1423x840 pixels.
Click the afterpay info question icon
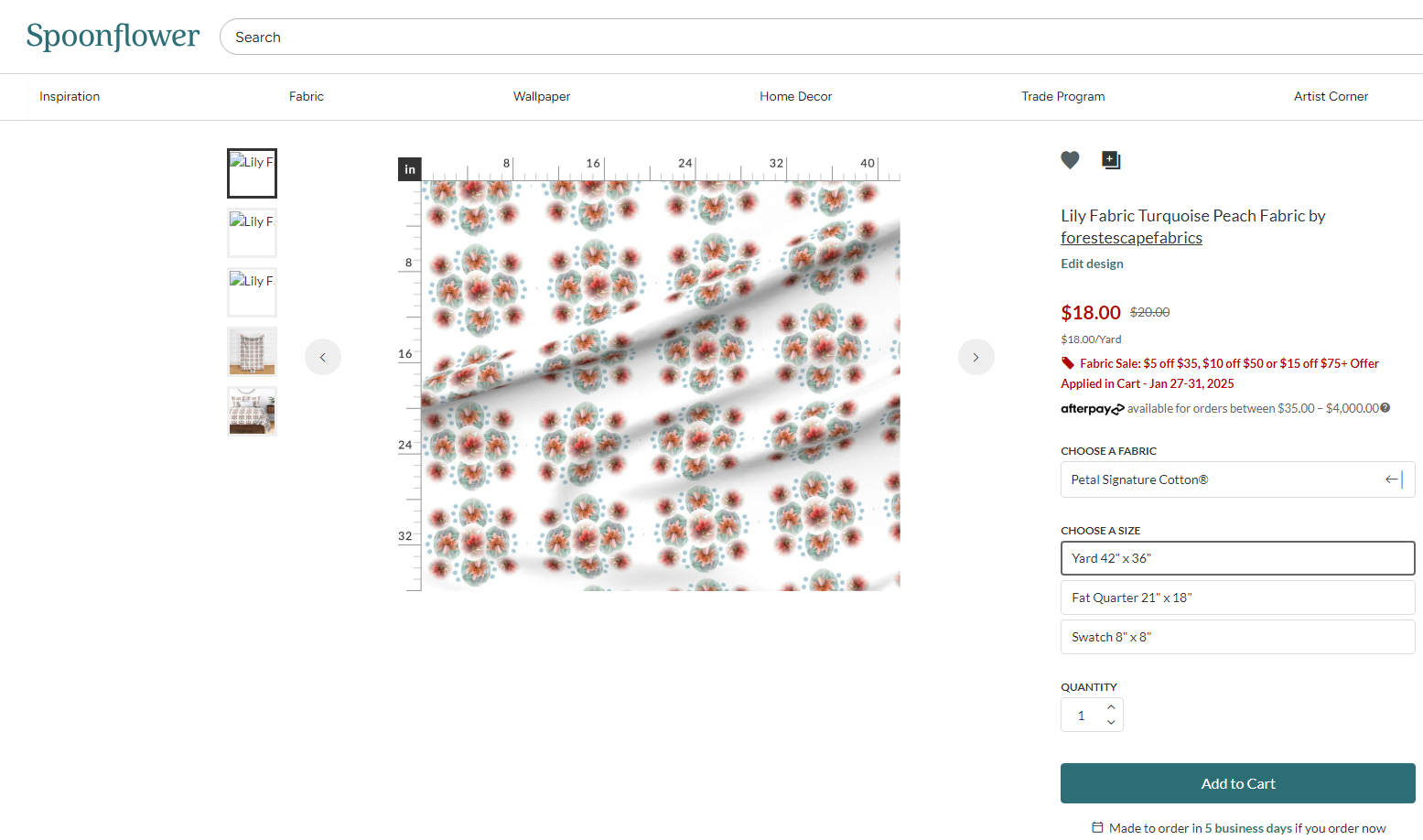pyautogui.click(x=1385, y=408)
